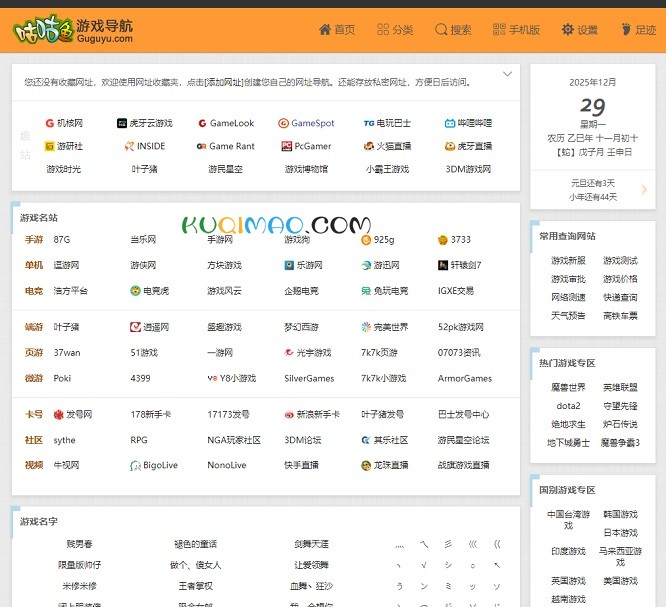This screenshot has width=666, height=607.
Task: Open 完美世界 icon link
Action: click(x=384, y=327)
